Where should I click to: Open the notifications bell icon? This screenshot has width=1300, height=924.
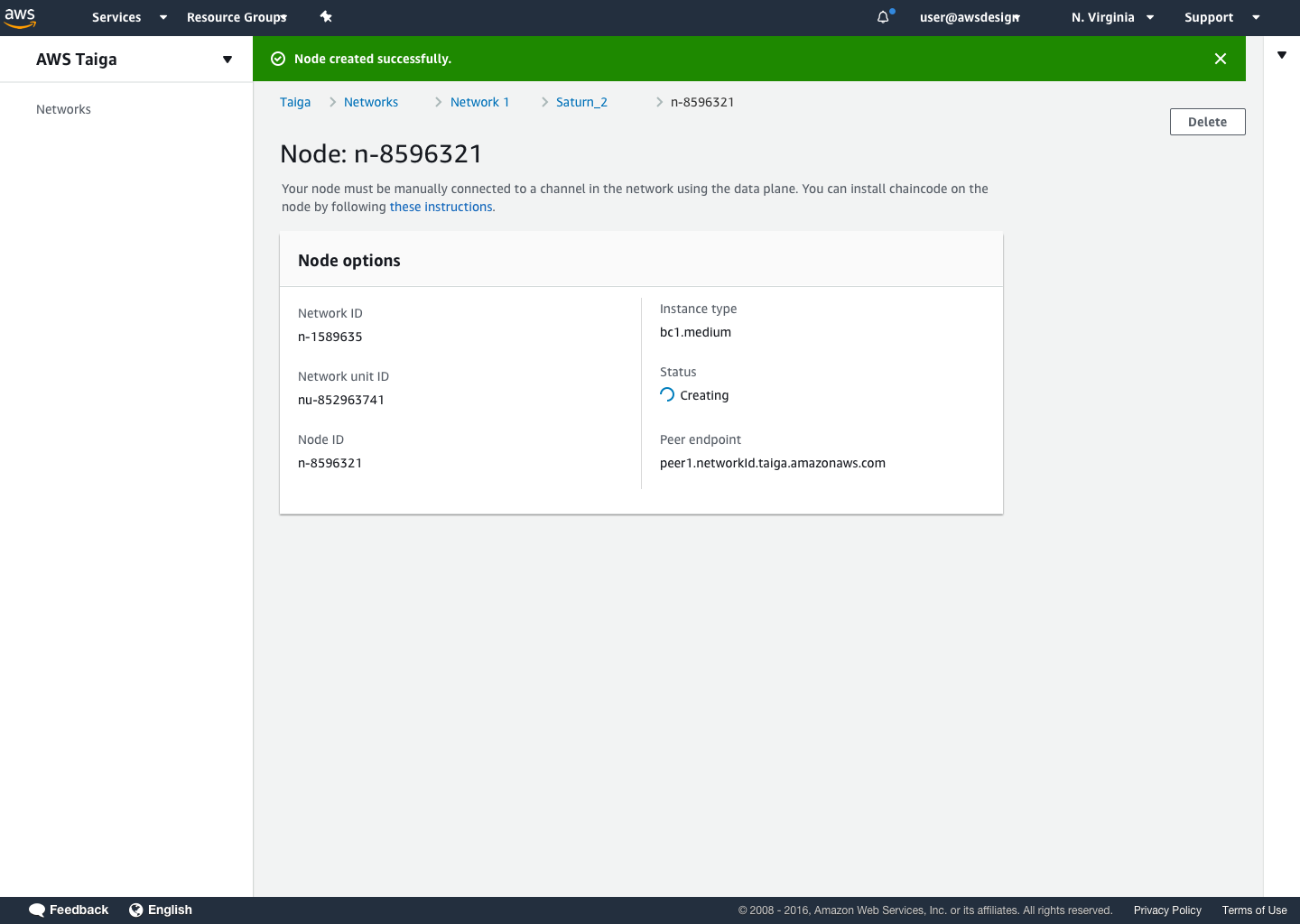tap(884, 17)
